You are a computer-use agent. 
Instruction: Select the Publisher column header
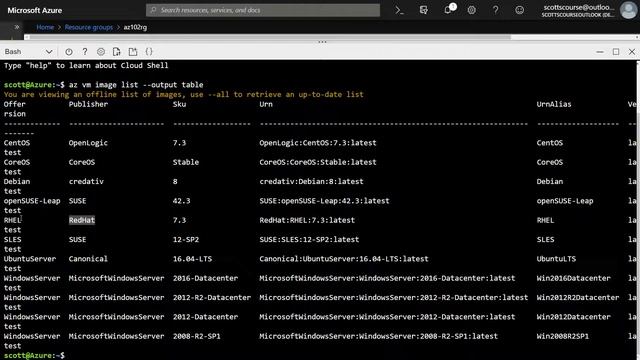click(x=88, y=104)
